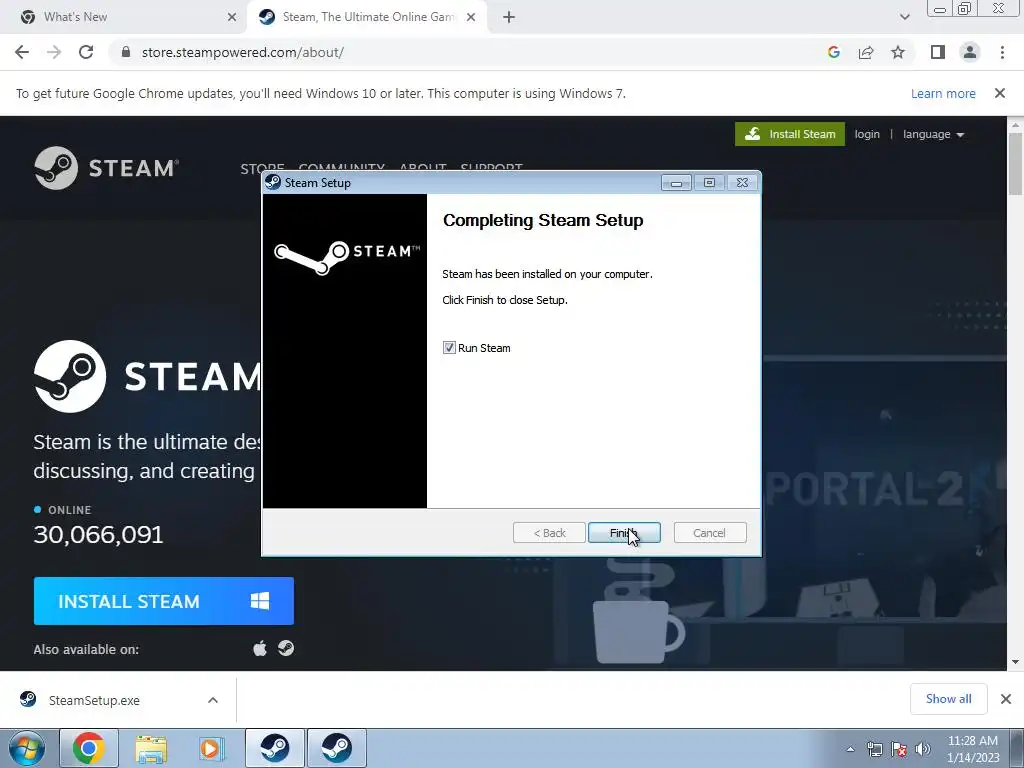This screenshot has width=1024, height=768.
Task: Go forward in browser history
Action: tap(54, 52)
